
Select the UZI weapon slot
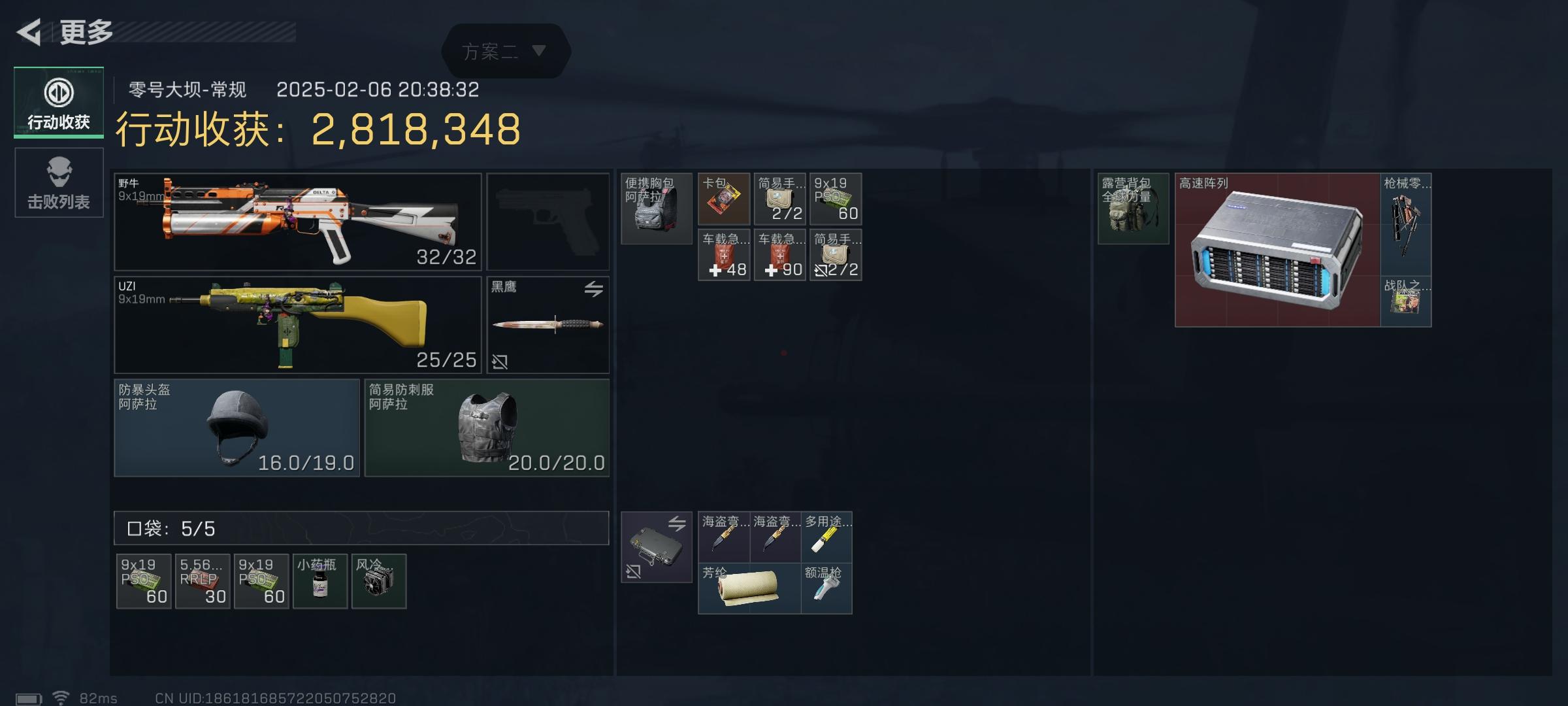(298, 325)
